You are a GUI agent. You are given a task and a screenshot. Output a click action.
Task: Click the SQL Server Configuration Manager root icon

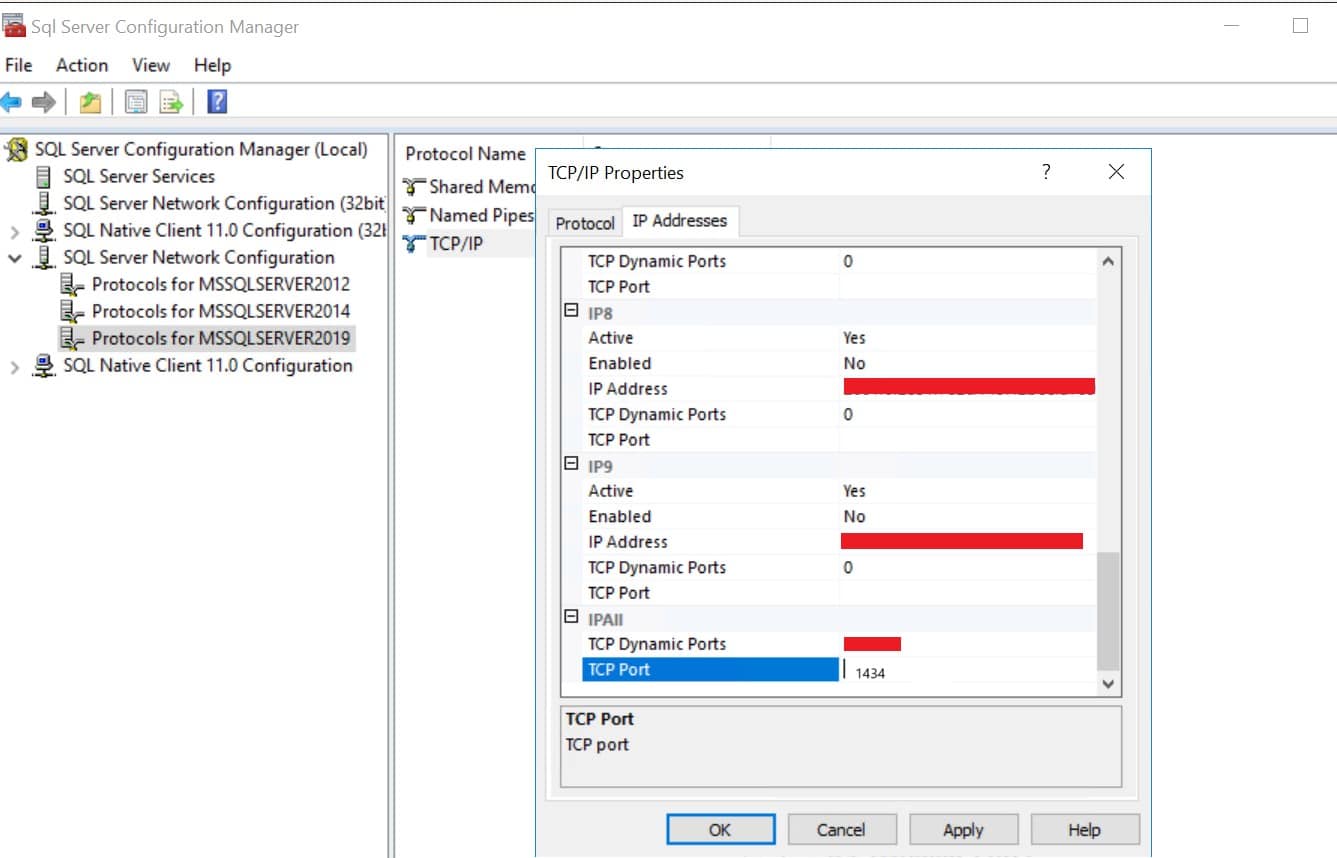[16, 150]
